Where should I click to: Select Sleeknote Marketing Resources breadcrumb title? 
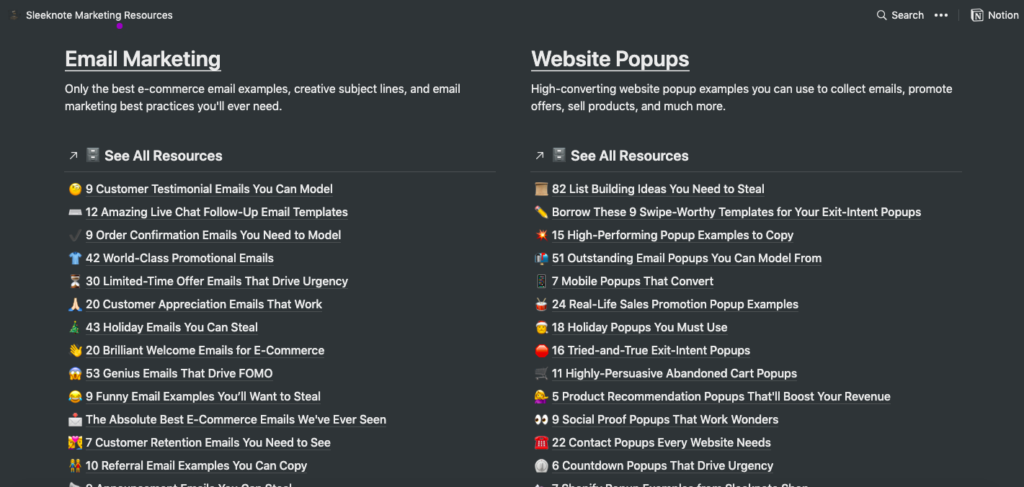pos(99,15)
